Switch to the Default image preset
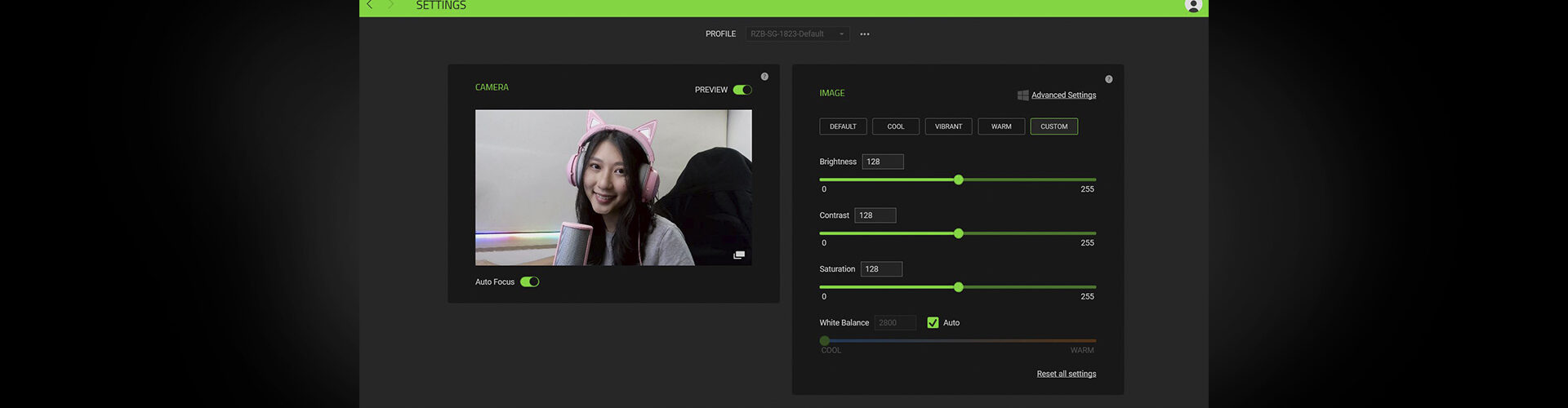This screenshot has width=1568, height=408. [843, 126]
